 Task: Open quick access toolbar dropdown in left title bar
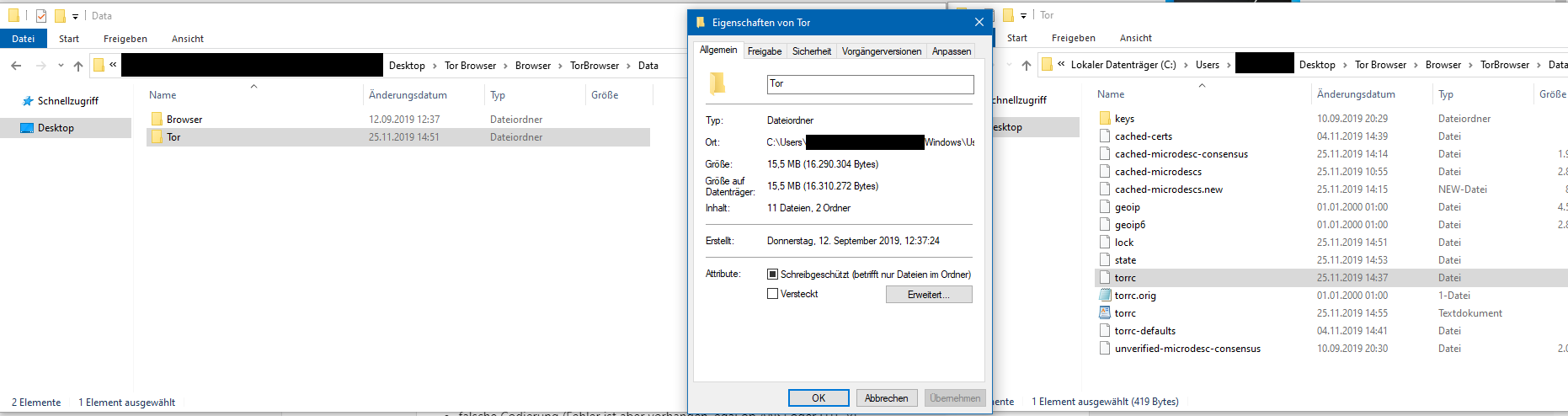(x=75, y=16)
